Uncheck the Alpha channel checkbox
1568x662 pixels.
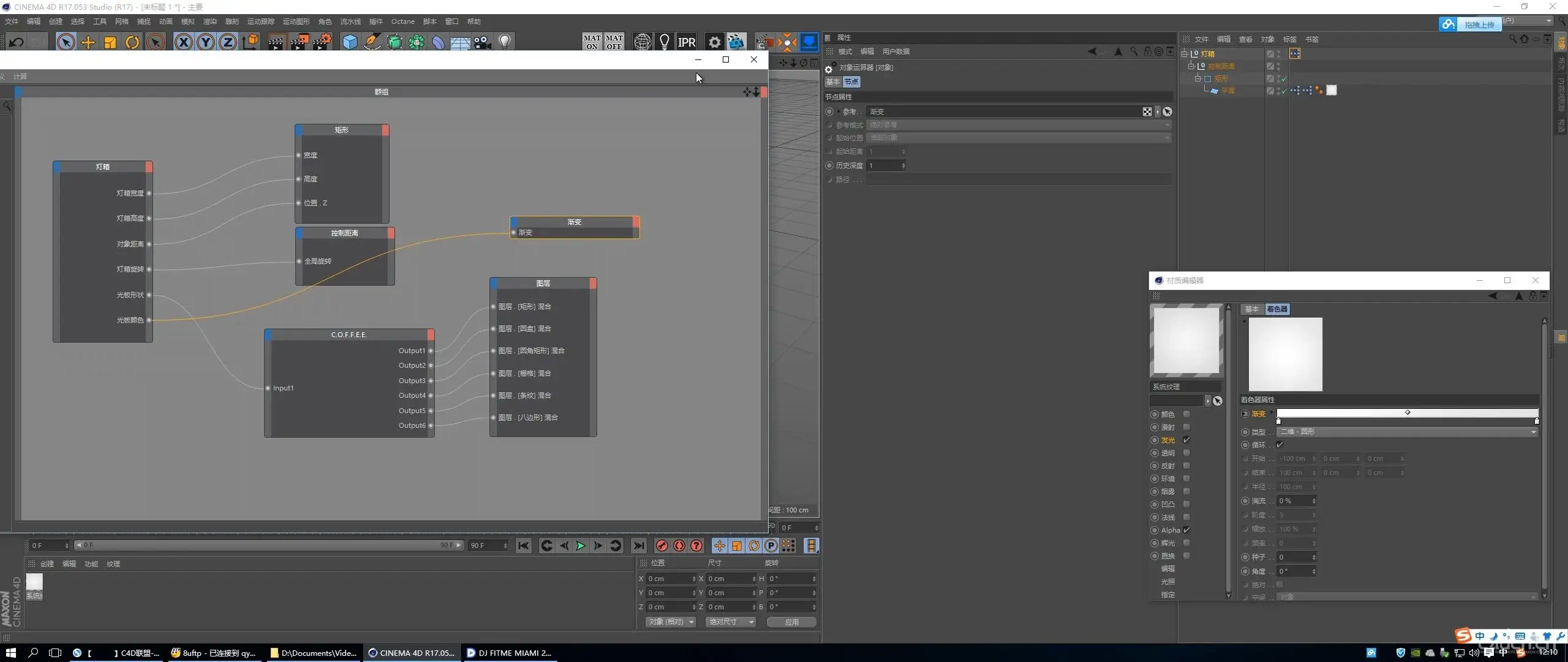[1186, 530]
